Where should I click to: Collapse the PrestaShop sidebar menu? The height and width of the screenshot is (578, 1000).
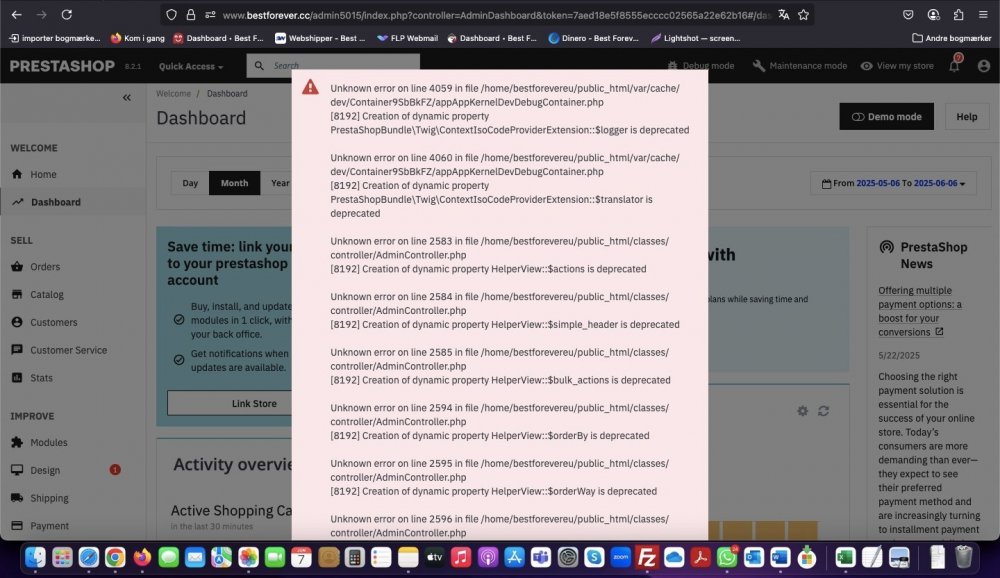[x=127, y=98]
